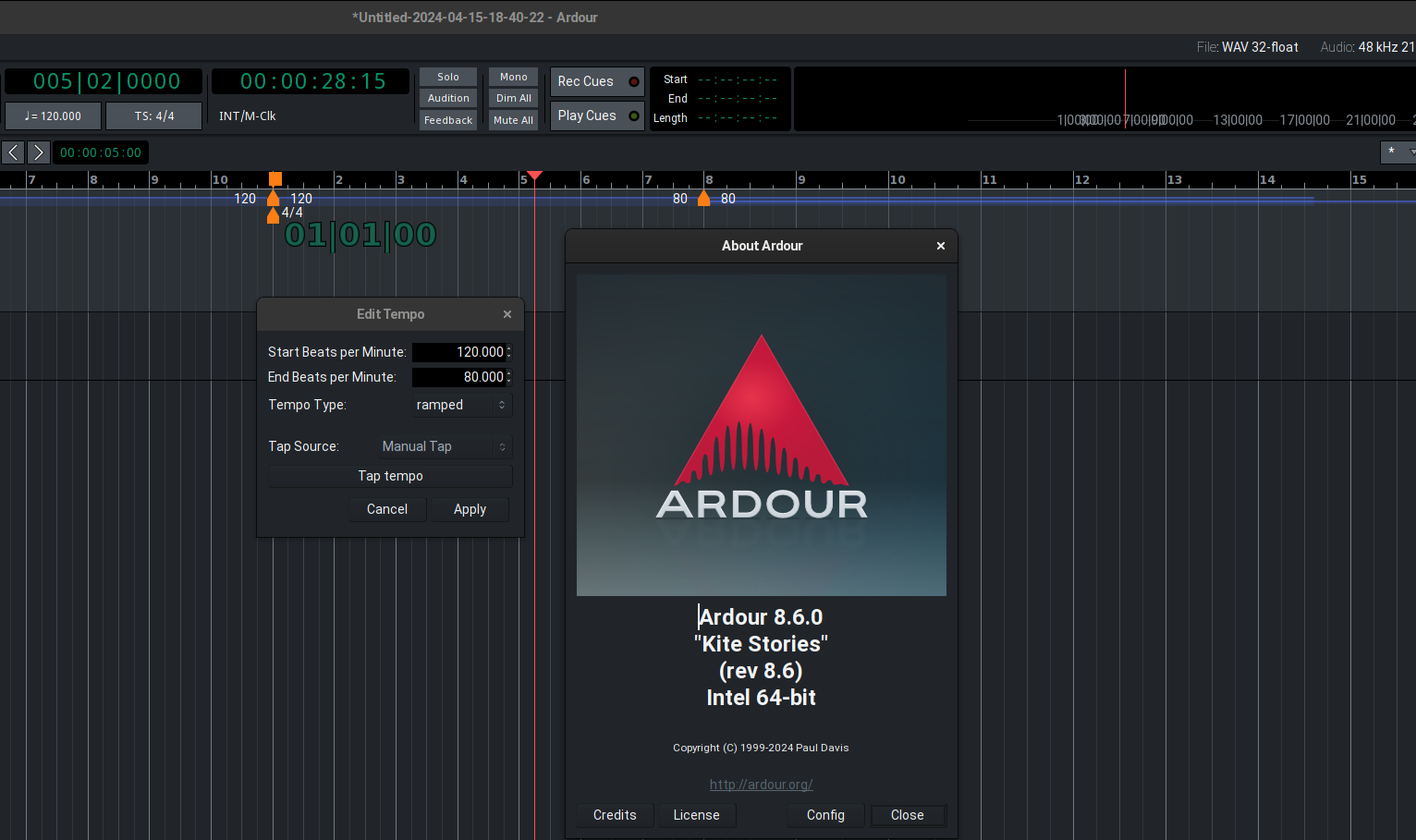Click the Tap tempo button
The height and width of the screenshot is (840, 1416).
tap(390, 476)
